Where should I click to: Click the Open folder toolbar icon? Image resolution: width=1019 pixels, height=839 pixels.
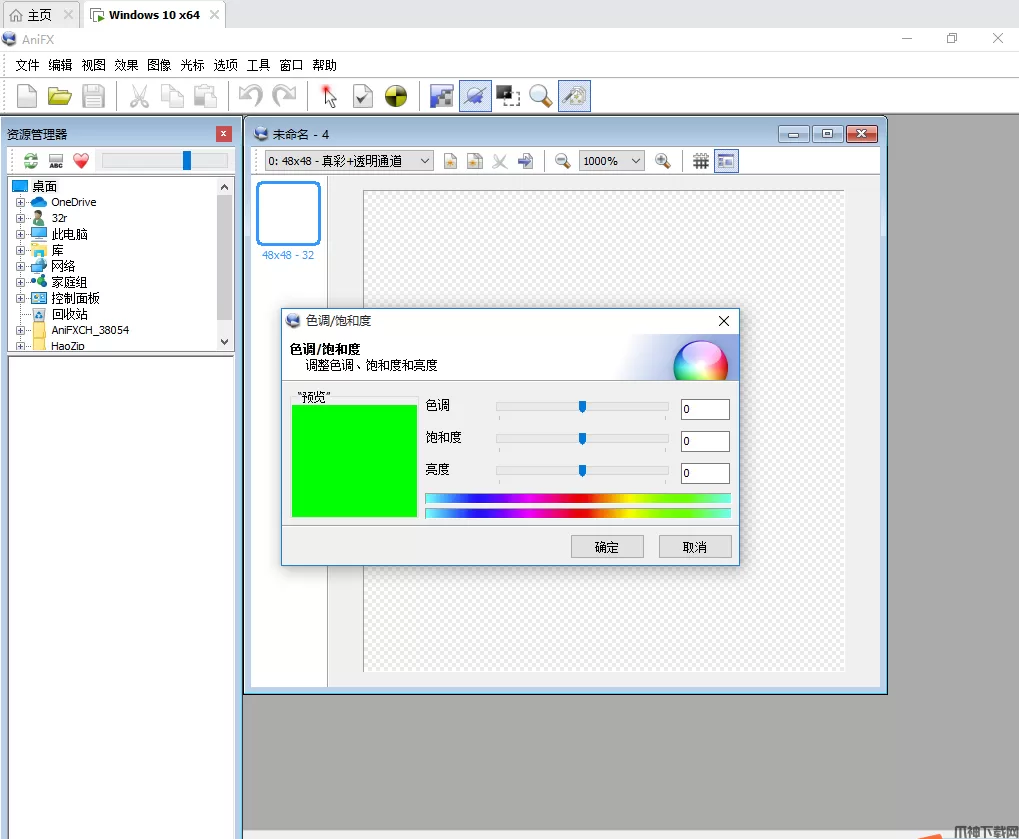60,96
